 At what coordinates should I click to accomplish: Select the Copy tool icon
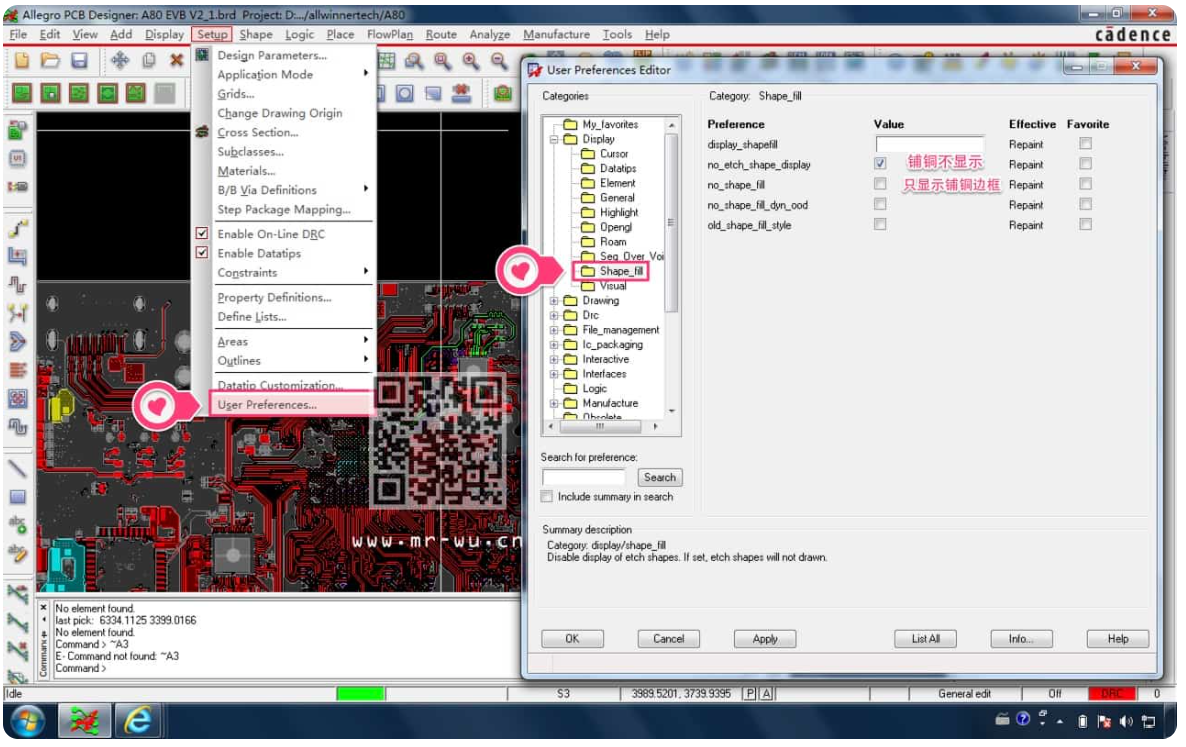coord(149,60)
